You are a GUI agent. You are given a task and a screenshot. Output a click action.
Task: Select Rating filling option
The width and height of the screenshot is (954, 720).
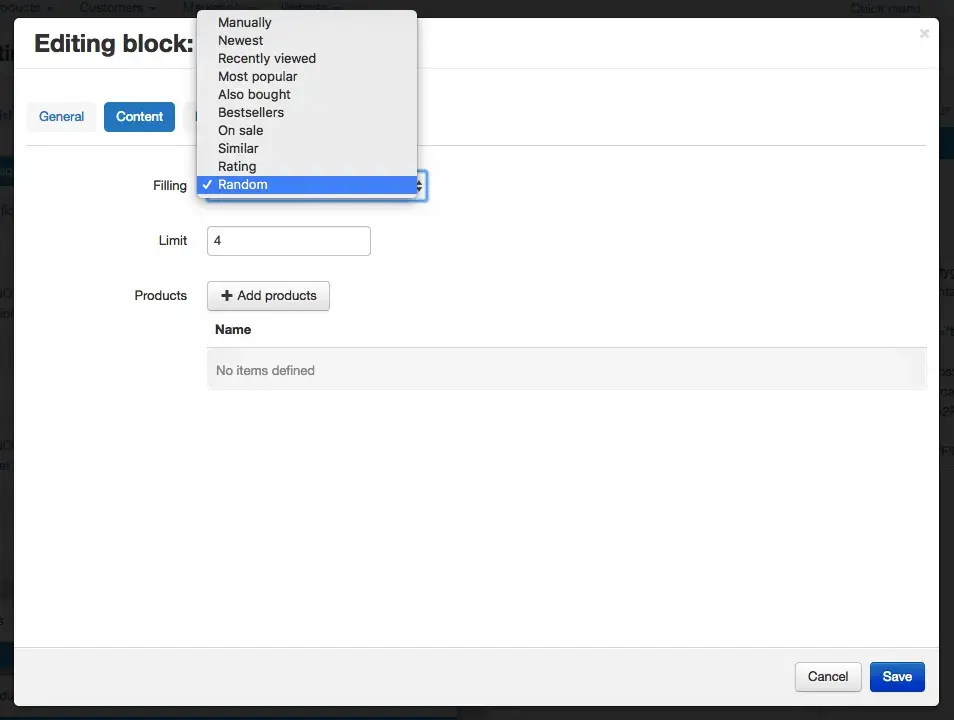(237, 166)
